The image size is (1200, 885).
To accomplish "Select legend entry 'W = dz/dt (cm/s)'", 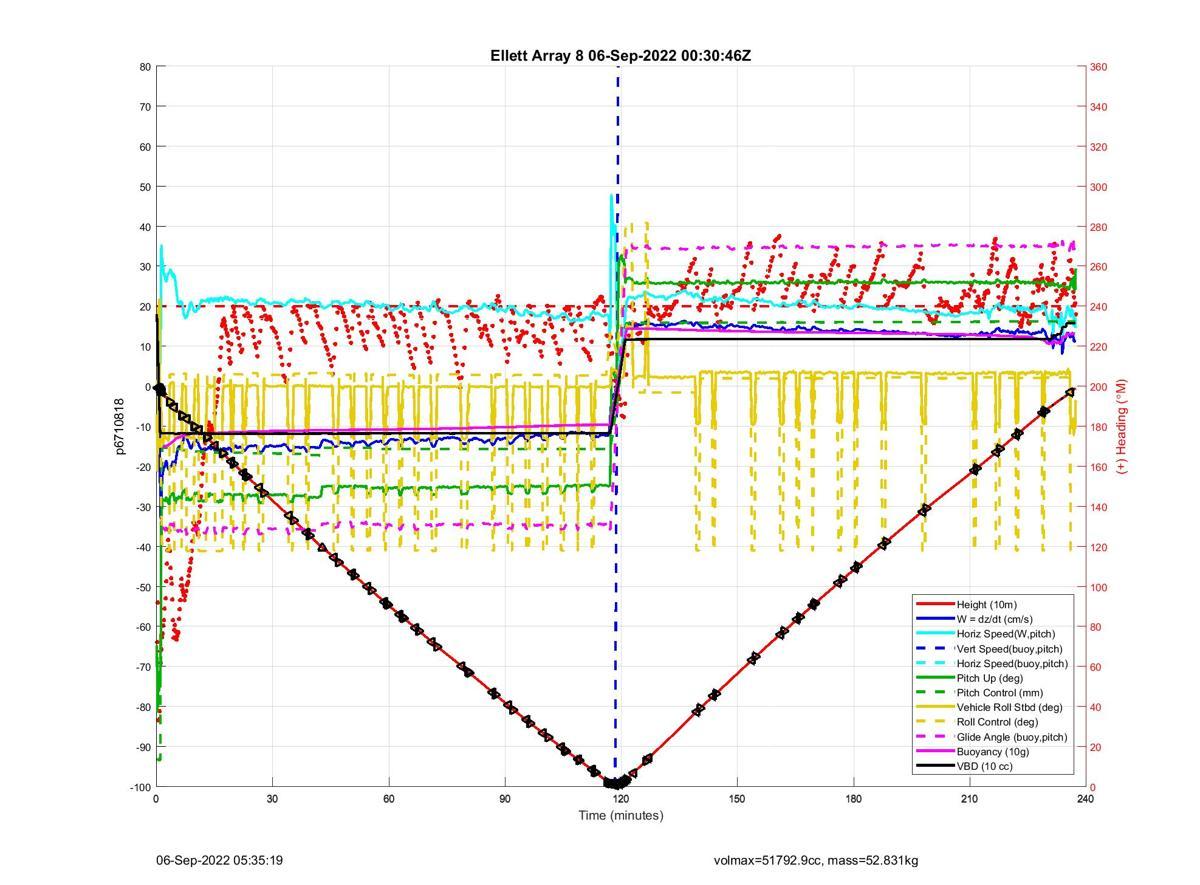I will (997, 619).
